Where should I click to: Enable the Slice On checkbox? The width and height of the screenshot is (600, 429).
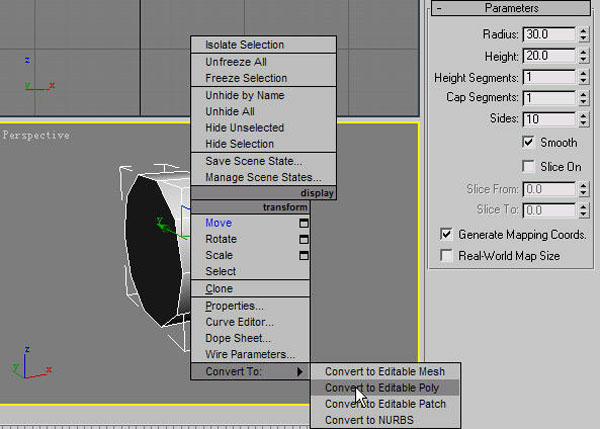529,166
